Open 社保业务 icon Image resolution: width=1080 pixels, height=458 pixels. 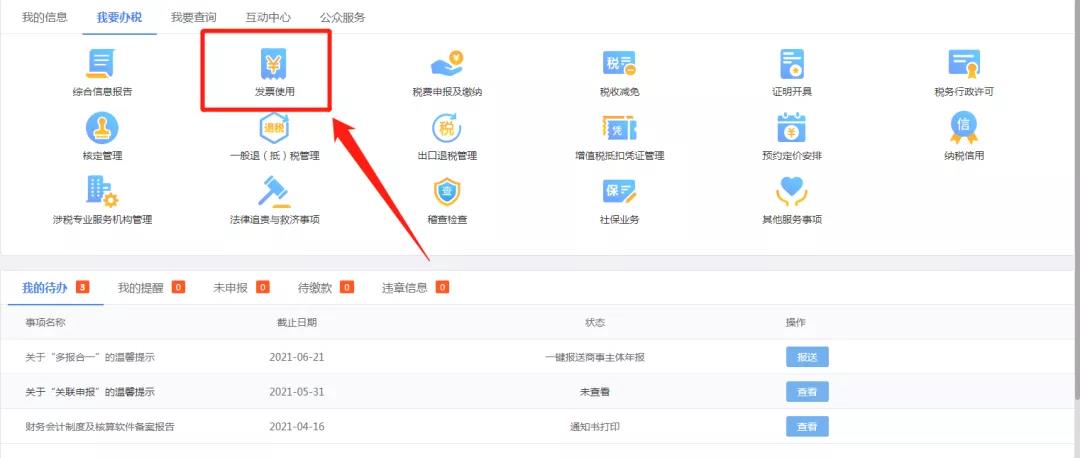tap(619, 193)
